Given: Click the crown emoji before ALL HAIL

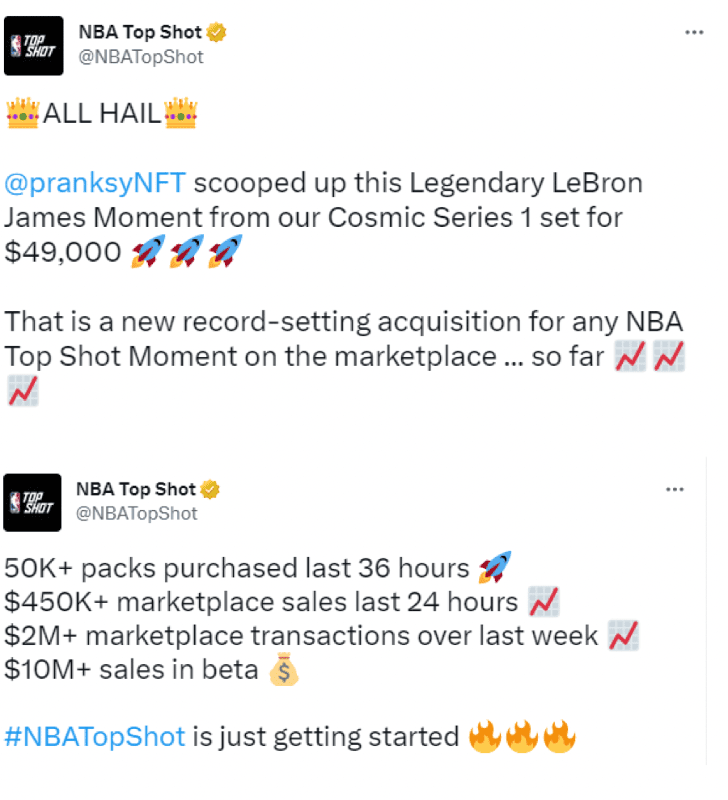Looking at the screenshot, I should click(x=22, y=113).
